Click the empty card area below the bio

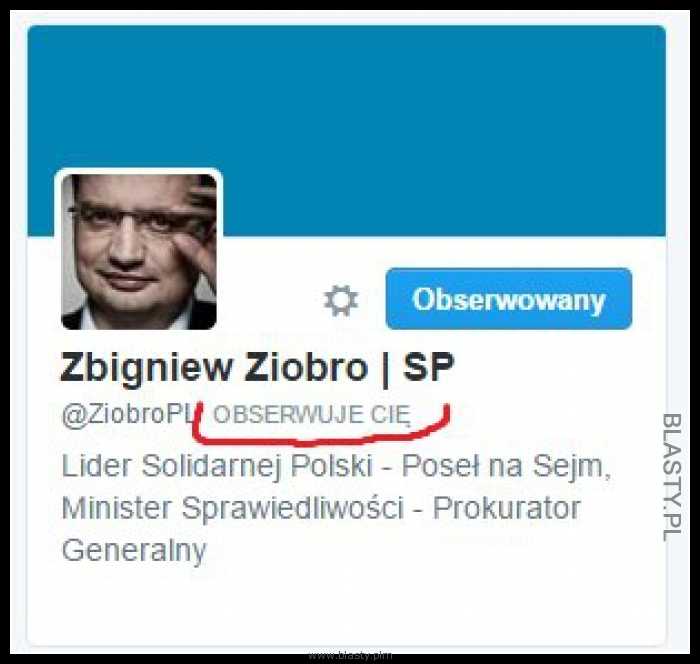346,605
